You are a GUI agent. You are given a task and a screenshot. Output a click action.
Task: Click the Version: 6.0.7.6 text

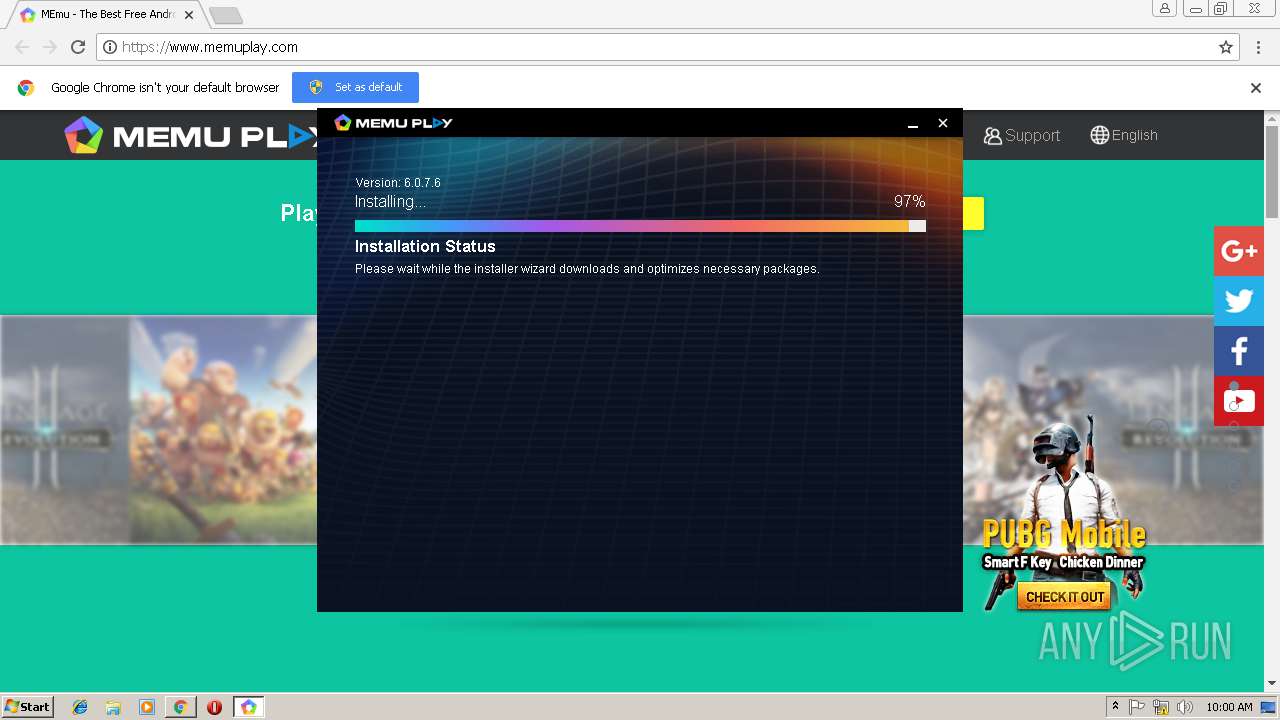click(x=398, y=183)
